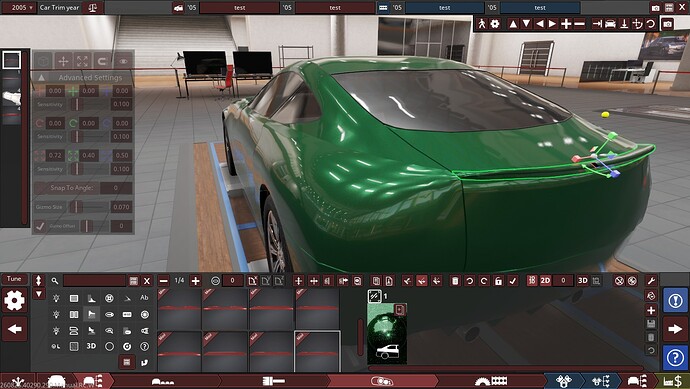Open the 2005 year dropdown

tap(22, 7)
